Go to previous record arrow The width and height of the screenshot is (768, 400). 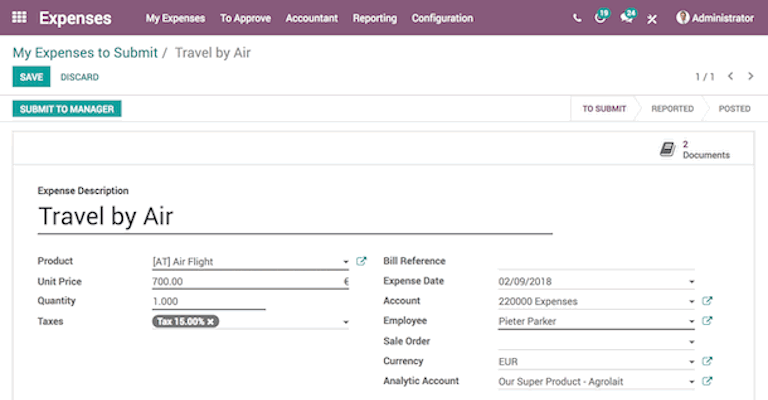click(x=730, y=76)
